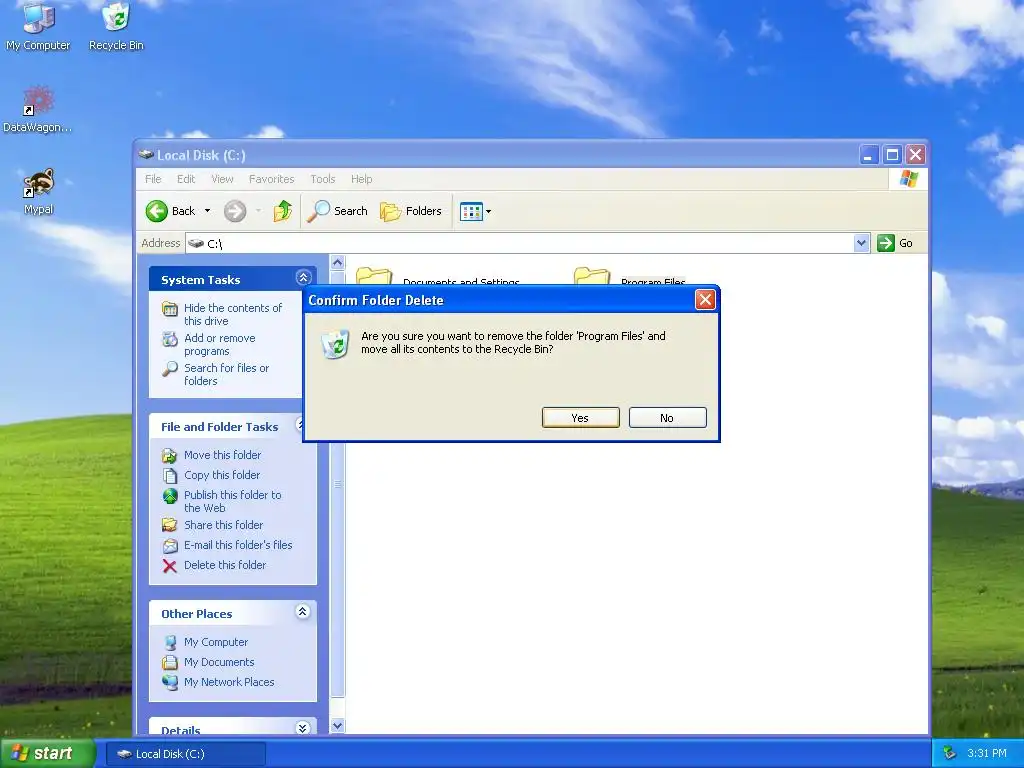The image size is (1024, 768).
Task: Click Publish this folder to the Web
Action: pyautogui.click(x=232, y=501)
